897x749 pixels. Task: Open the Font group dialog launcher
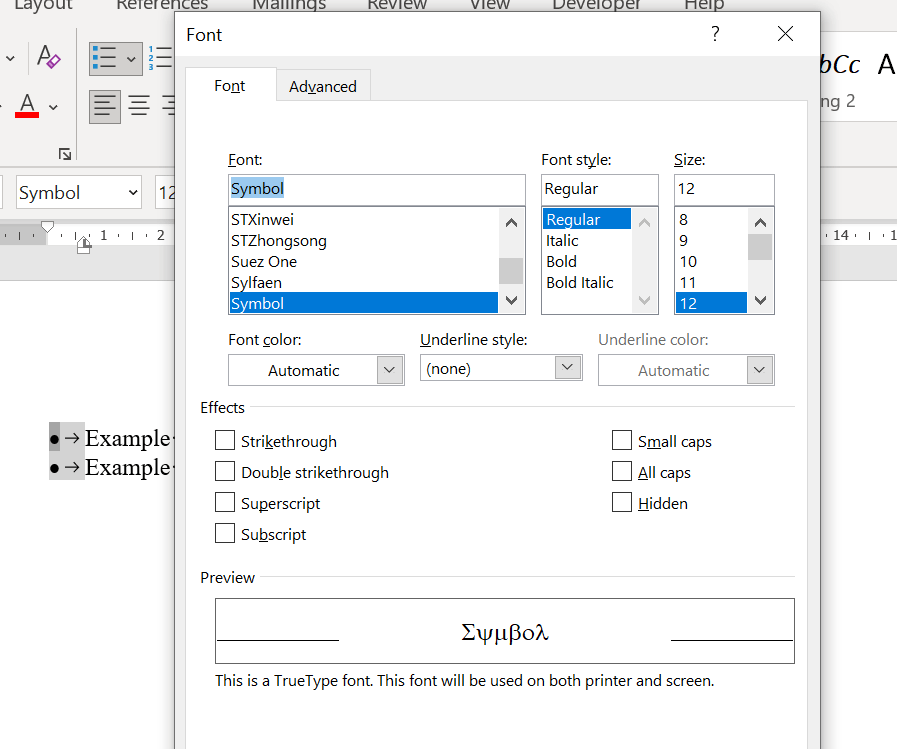click(x=65, y=154)
